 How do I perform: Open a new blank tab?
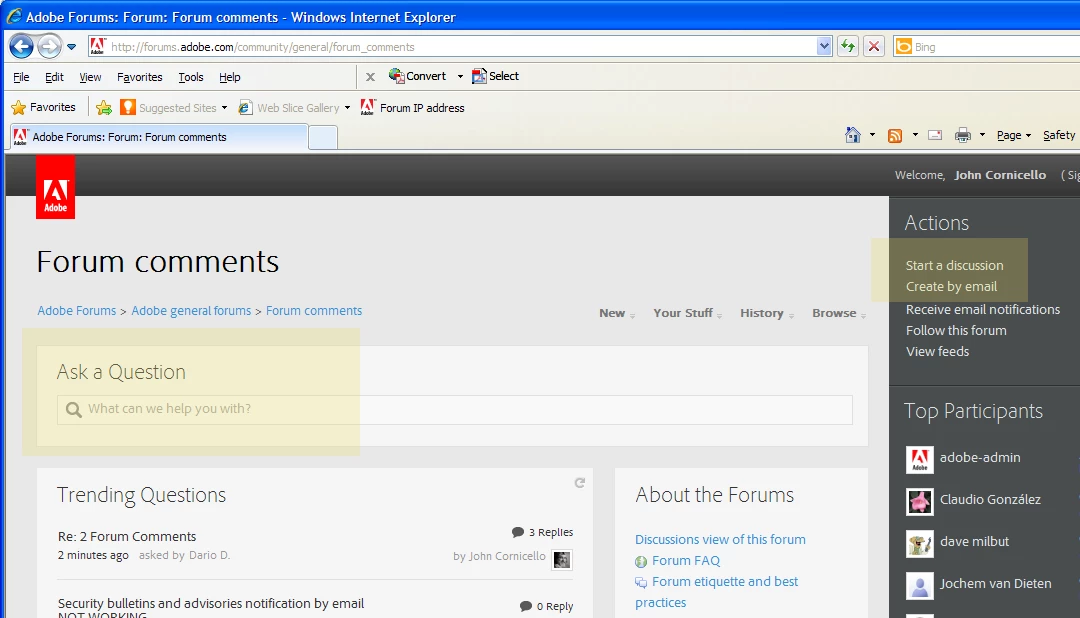click(x=322, y=138)
